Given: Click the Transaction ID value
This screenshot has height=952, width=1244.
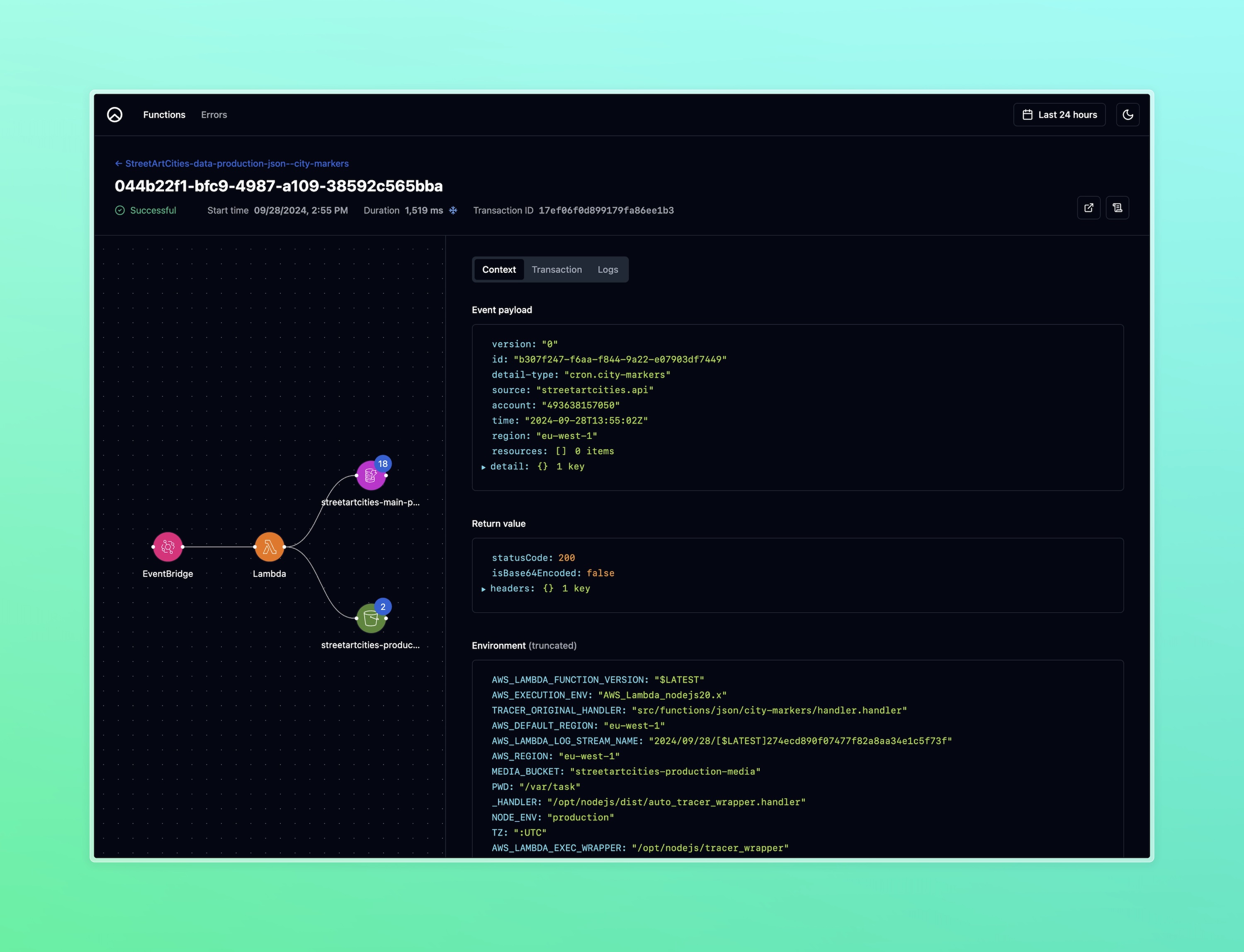Looking at the screenshot, I should tap(605, 210).
